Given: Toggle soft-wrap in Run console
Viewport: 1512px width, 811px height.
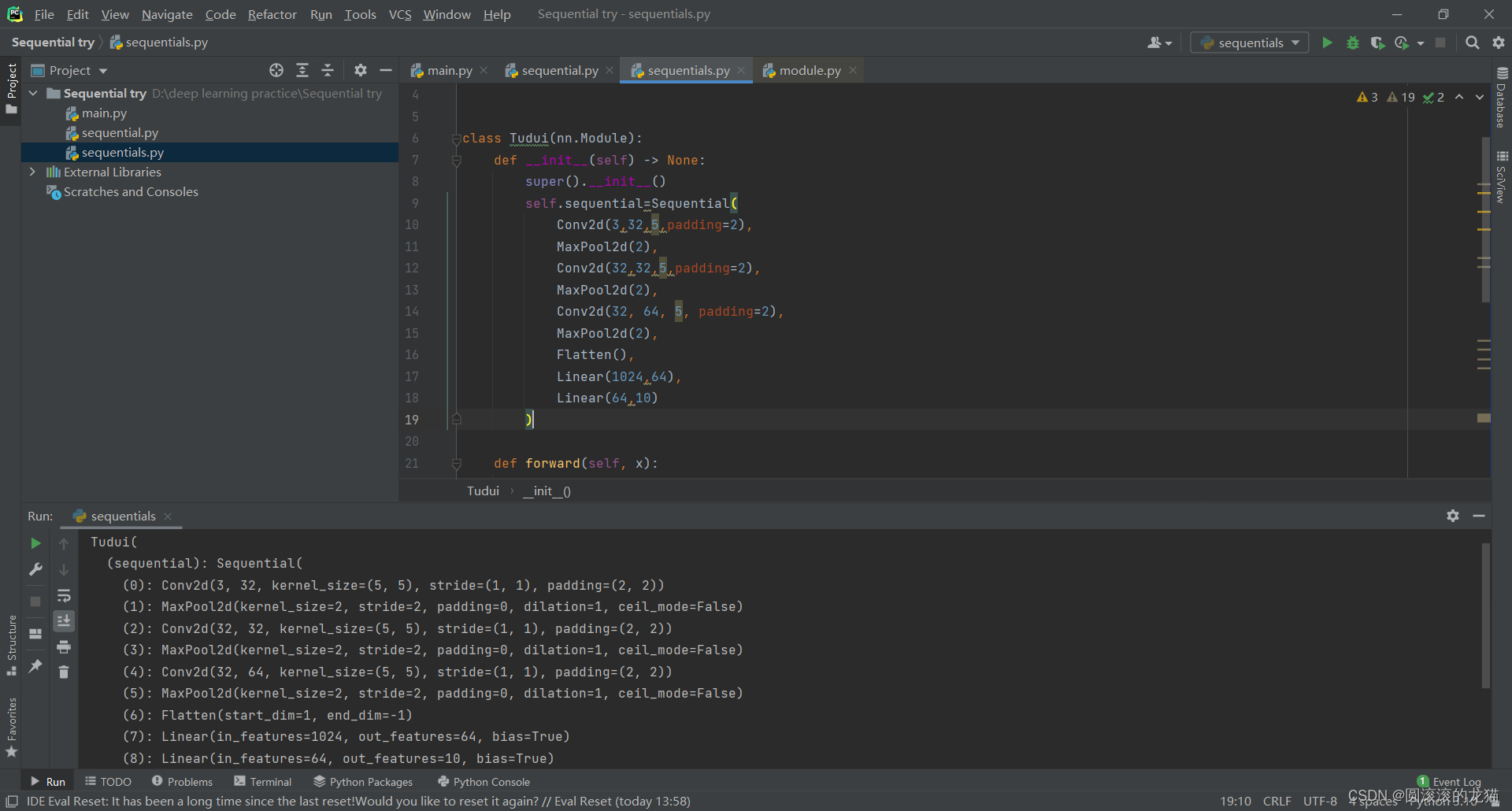Looking at the screenshot, I should pyautogui.click(x=64, y=595).
